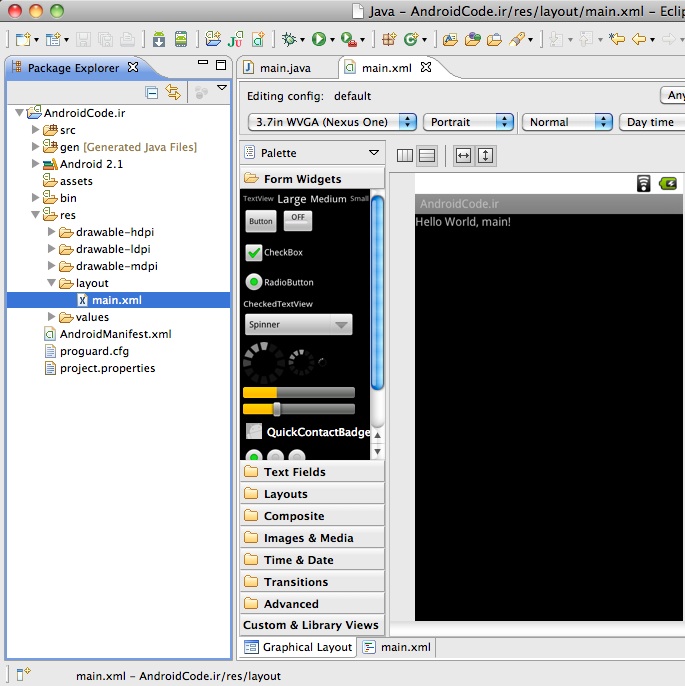Open the Text Fields palette category
Screen dimensions: 685x686
(294, 472)
